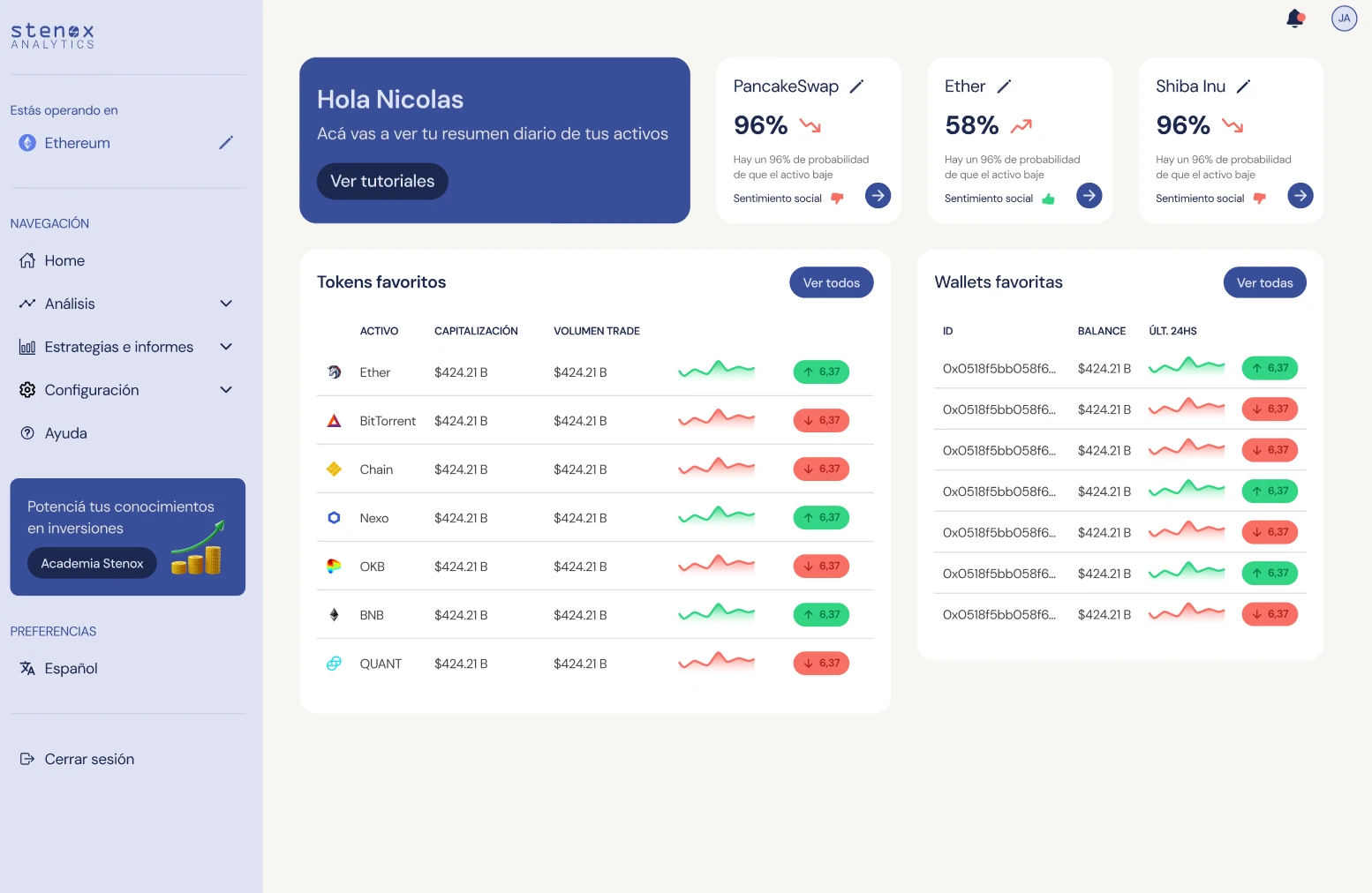Image resolution: width=1372 pixels, height=893 pixels.
Task: Click the BNB token icon
Action: click(x=334, y=615)
